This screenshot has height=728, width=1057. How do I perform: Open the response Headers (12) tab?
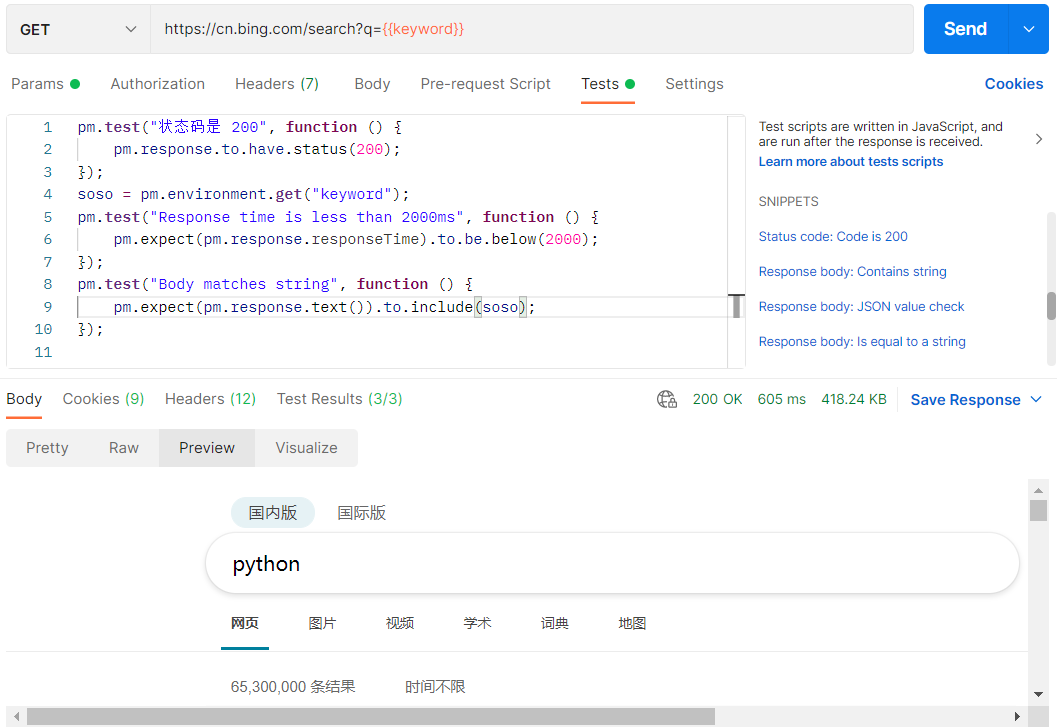(210, 399)
